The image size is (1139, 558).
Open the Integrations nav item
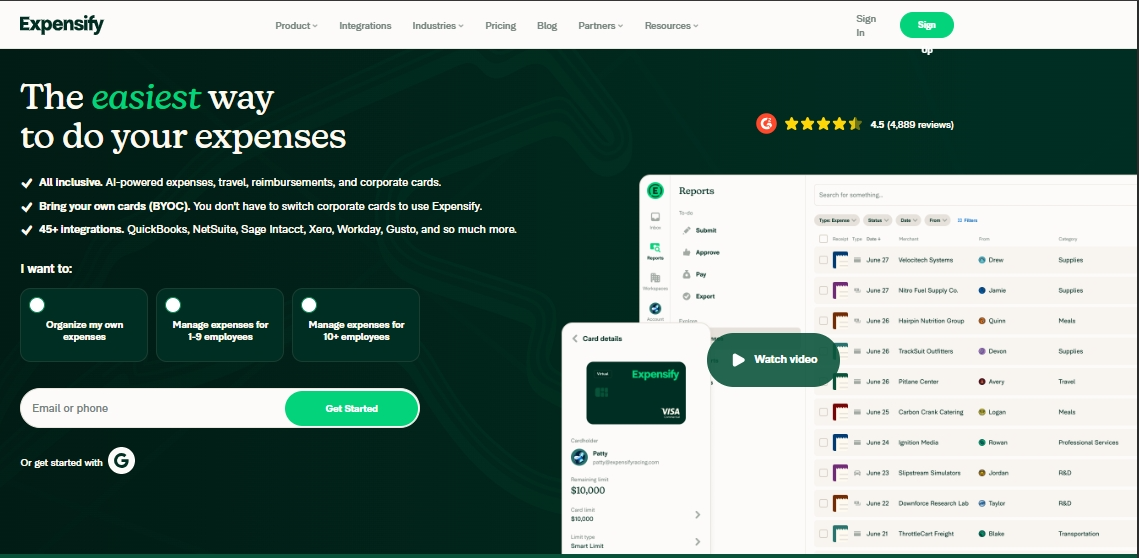pyautogui.click(x=365, y=25)
